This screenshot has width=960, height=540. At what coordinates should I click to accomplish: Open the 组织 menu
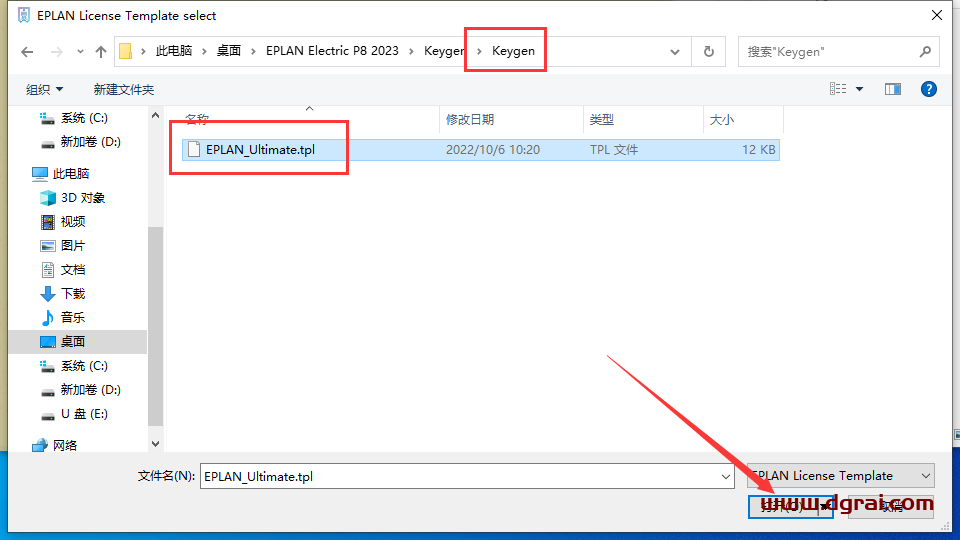point(44,89)
